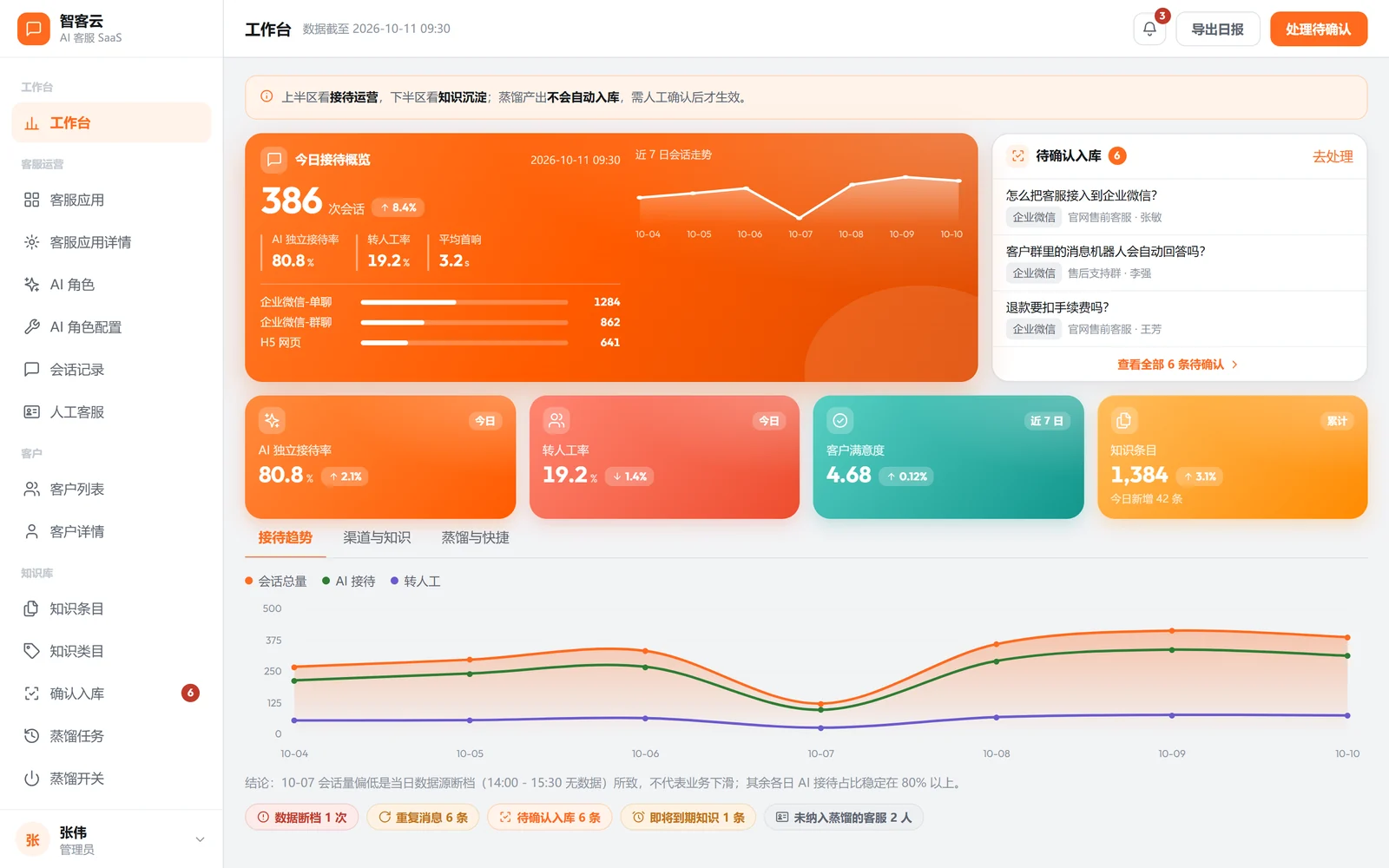Viewport: 1389px width, 868px height.
Task: Click the 人工客服 ID card icon
Action: click(32, 412)
